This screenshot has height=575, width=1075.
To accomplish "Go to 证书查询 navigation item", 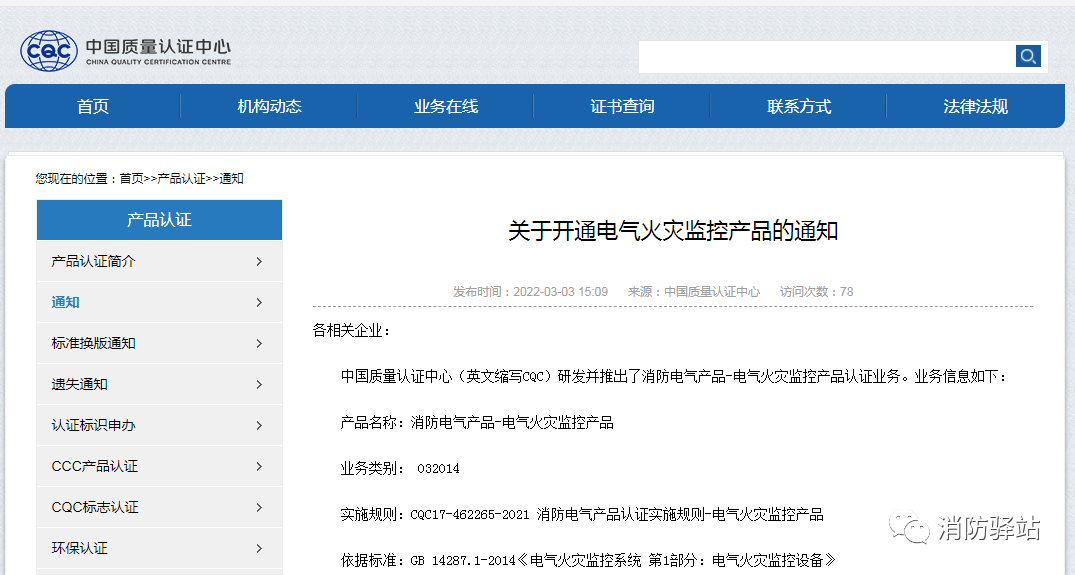I will (x=622, y=107).
